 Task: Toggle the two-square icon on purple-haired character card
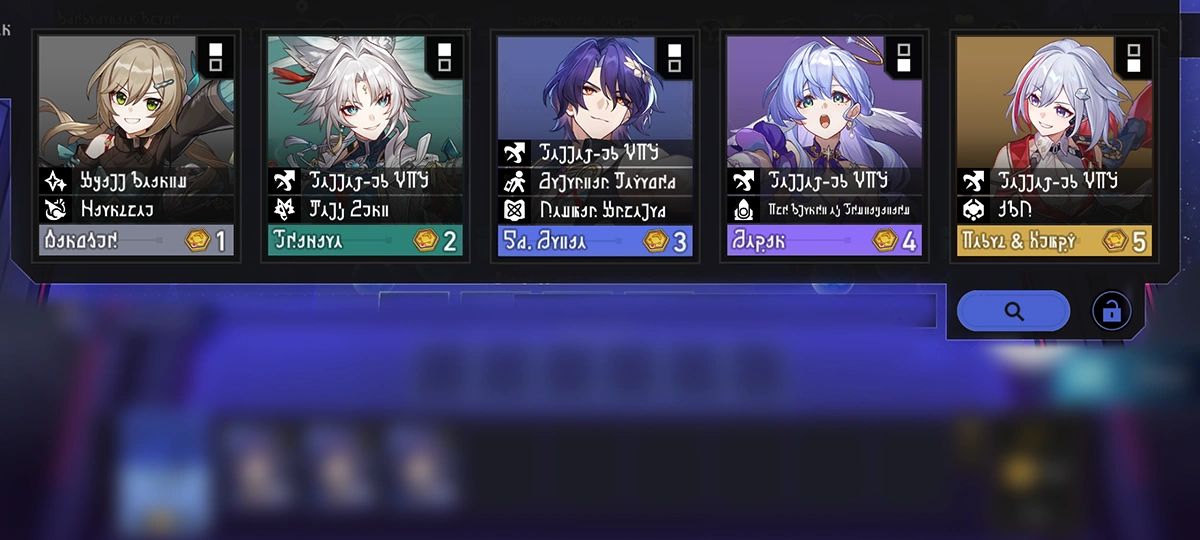(675, 57)
